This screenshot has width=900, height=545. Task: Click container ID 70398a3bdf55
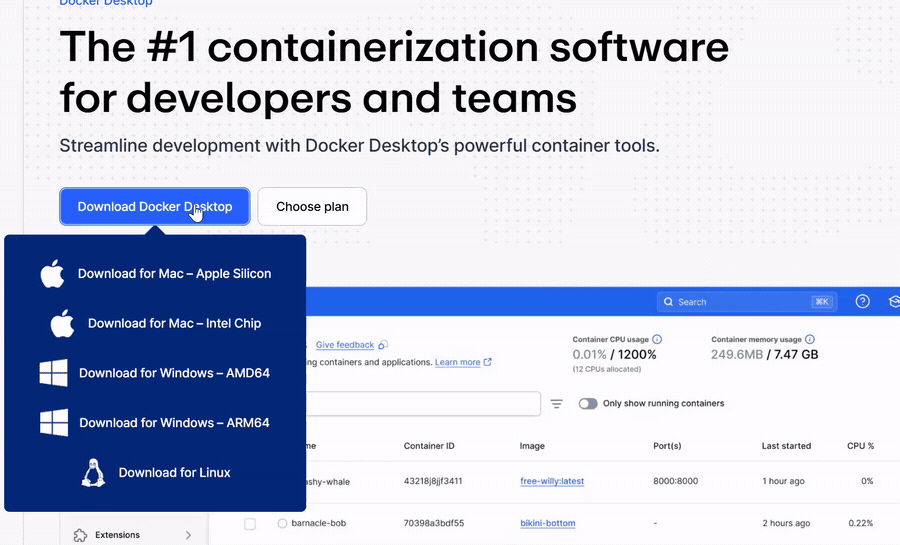tap(434, 523)
